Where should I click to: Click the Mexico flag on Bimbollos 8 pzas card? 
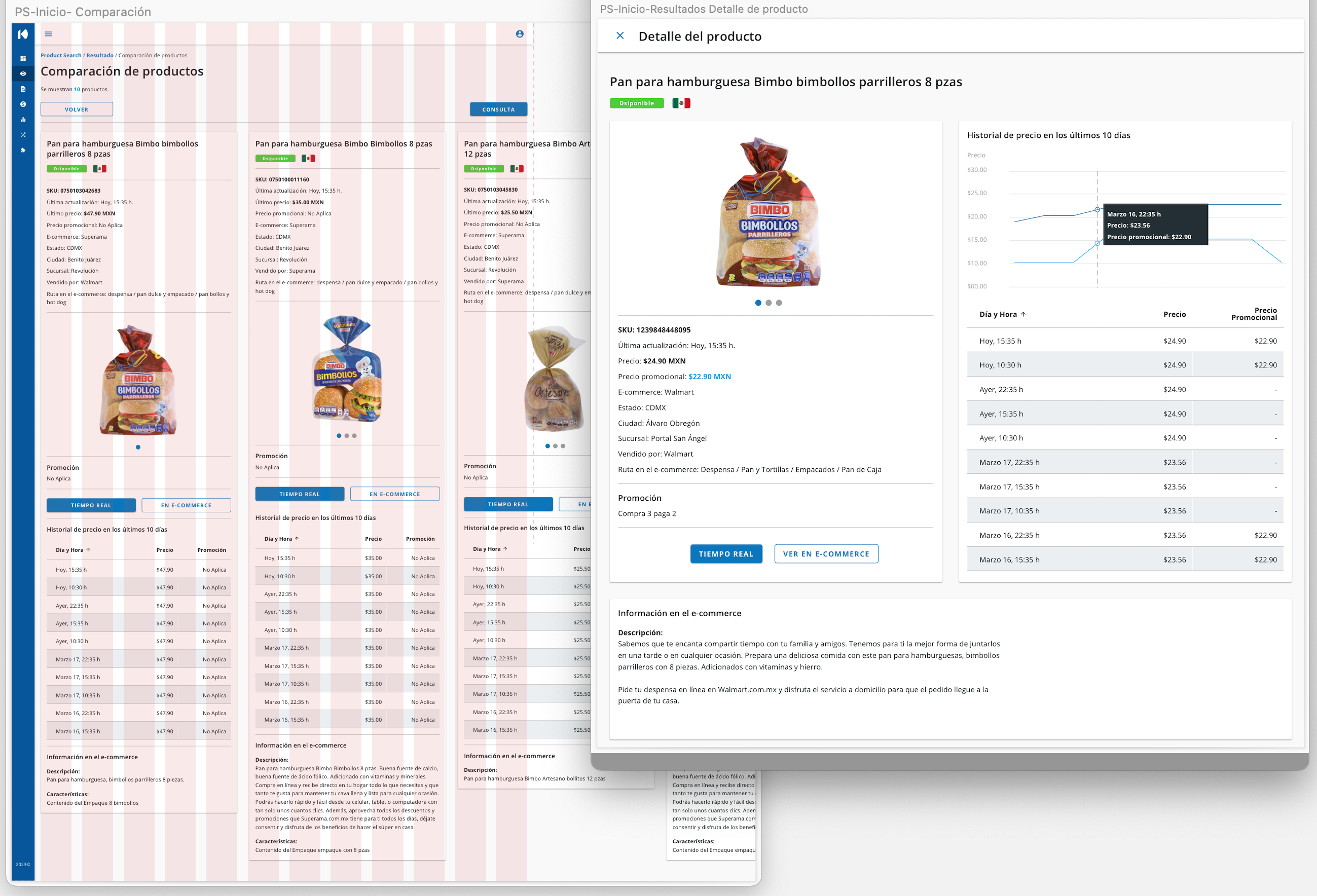click(x=308, y=159)
